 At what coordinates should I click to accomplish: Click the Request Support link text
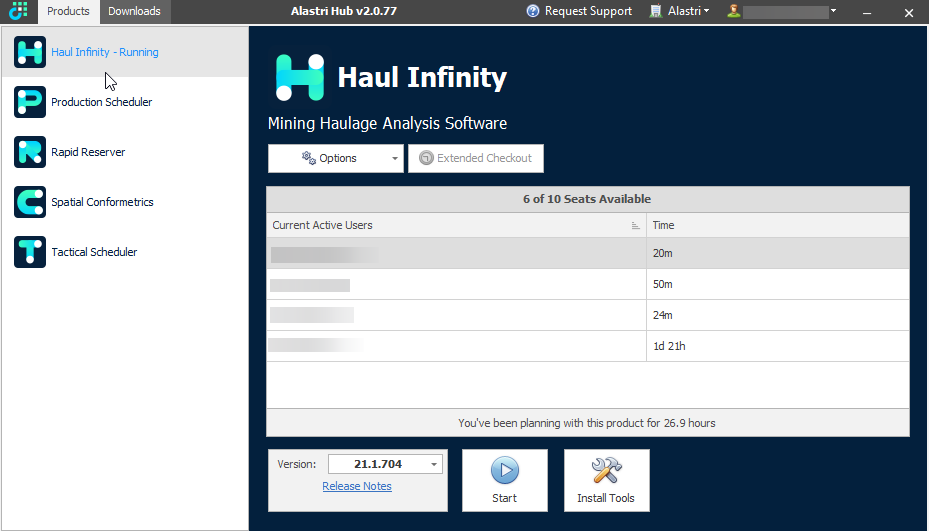(588, 11)
